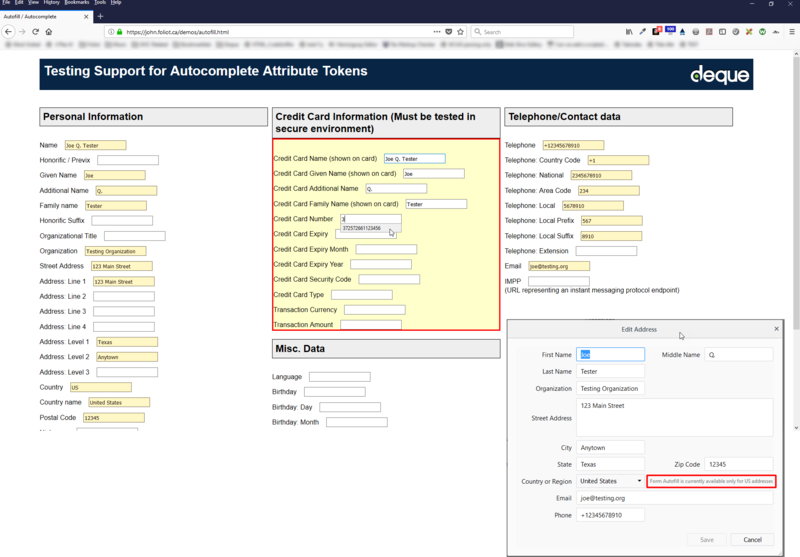This screenshot has width=800, height=557.
Task: Open the Library icon in the toolbar
Action: tap(629, 32)
